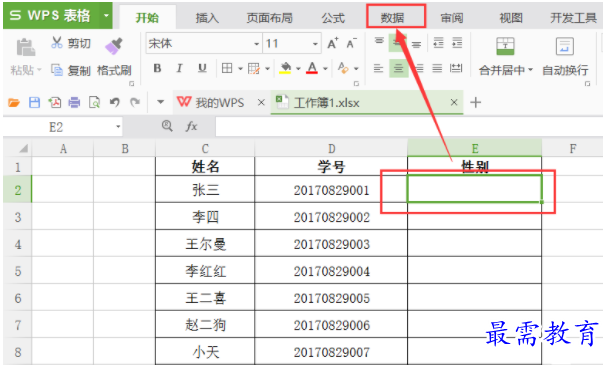Image resolution: width=607 pixels, height=365 pixels.
Task: Click the clear formatting eraser icon
Action: pos(343,68)
